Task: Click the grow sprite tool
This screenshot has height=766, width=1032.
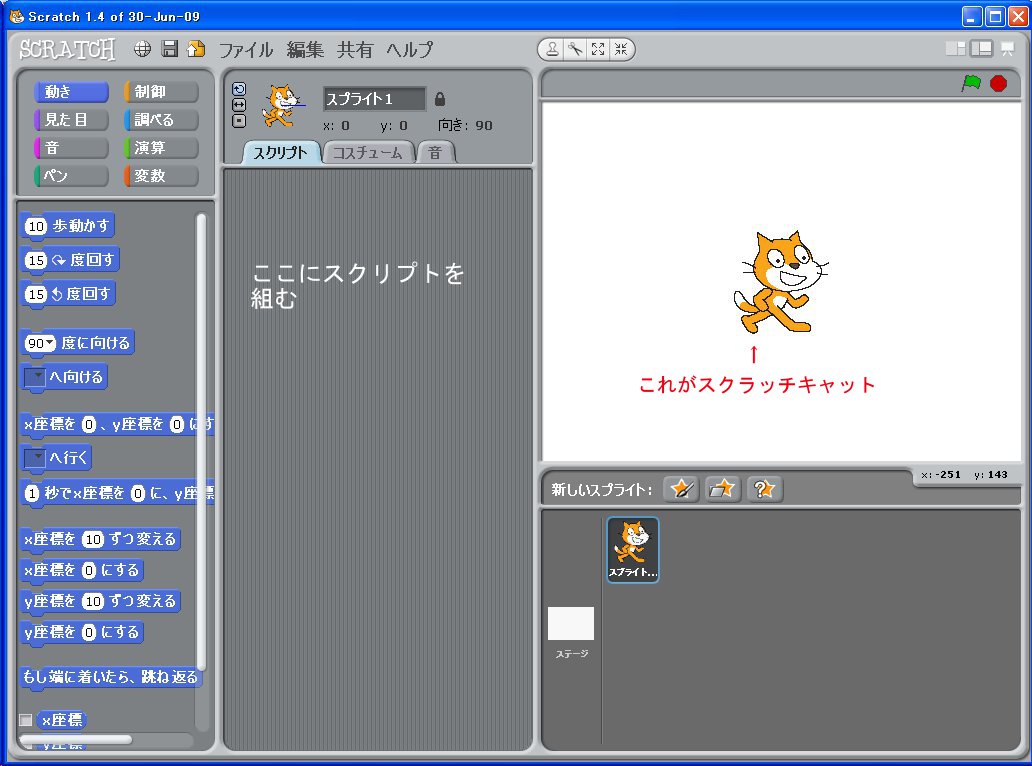Action: point(599,48)
